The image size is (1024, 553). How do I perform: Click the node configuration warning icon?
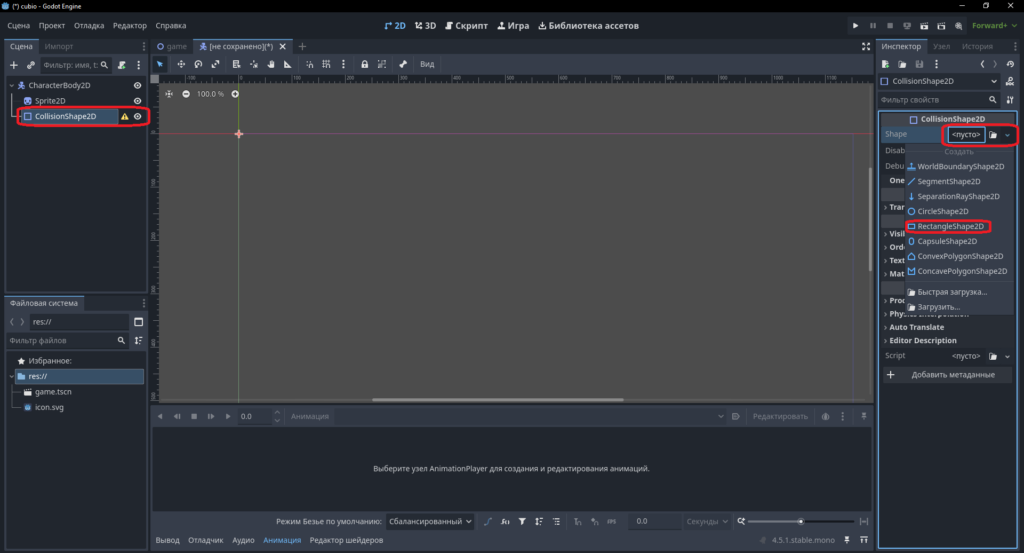[x=124, y=116]
